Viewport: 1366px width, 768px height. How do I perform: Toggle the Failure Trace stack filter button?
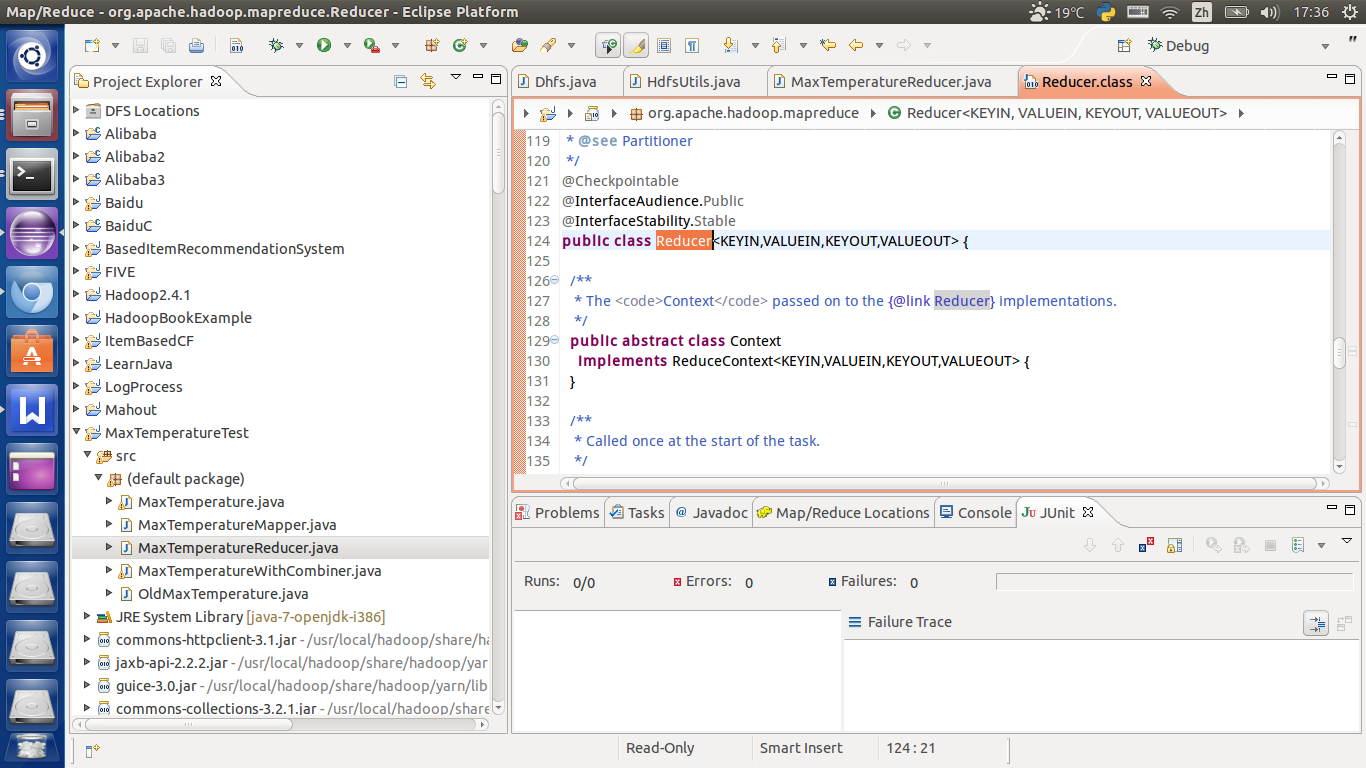1316,623
